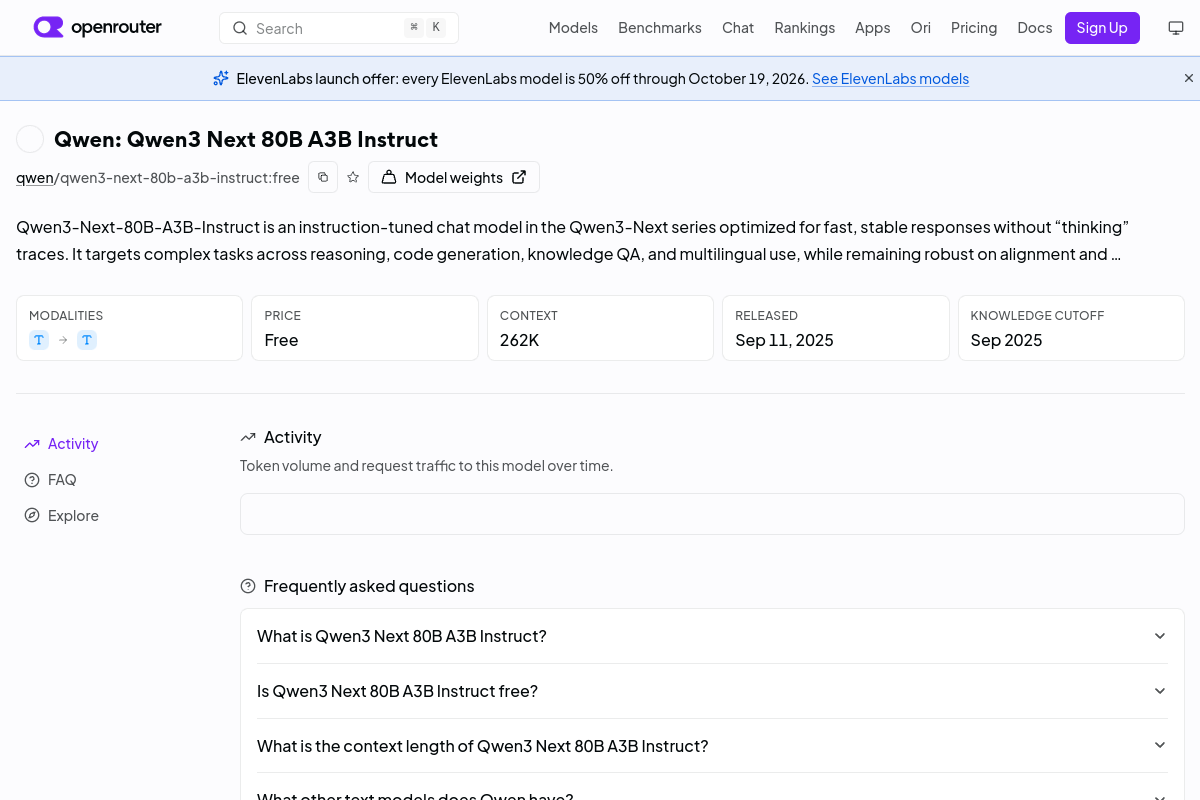Dismiss the ElevenLabs offer banner

coord(1189,78)
